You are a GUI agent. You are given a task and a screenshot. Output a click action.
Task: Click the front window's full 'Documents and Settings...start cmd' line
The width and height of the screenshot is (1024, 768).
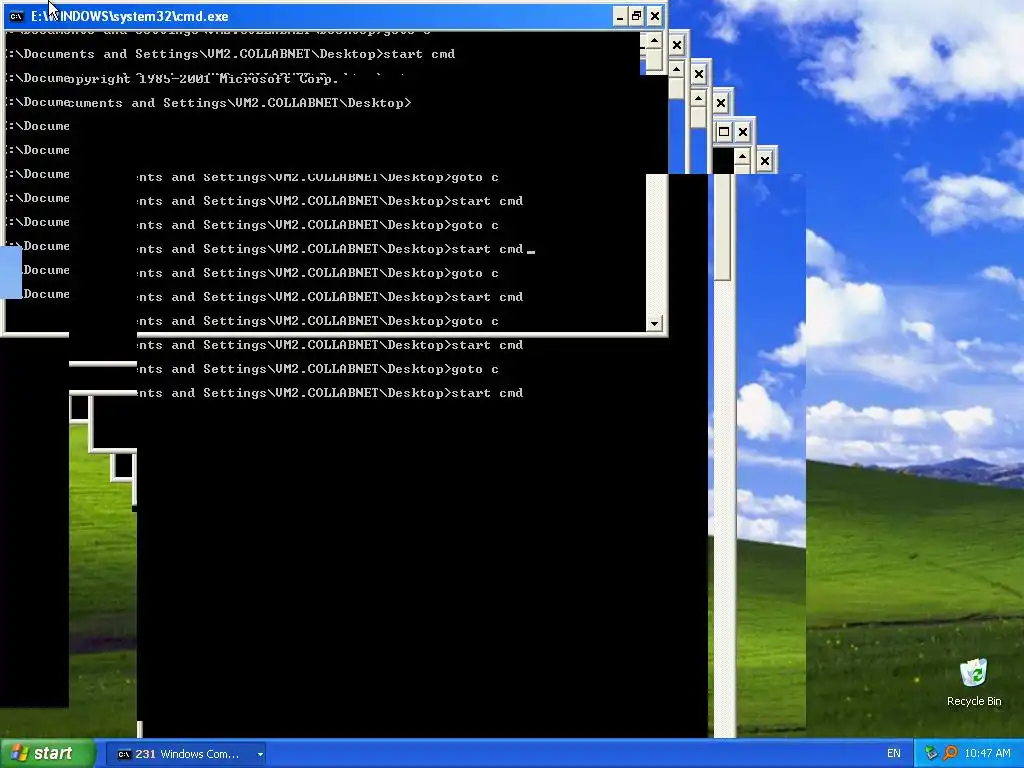(230, 54)
